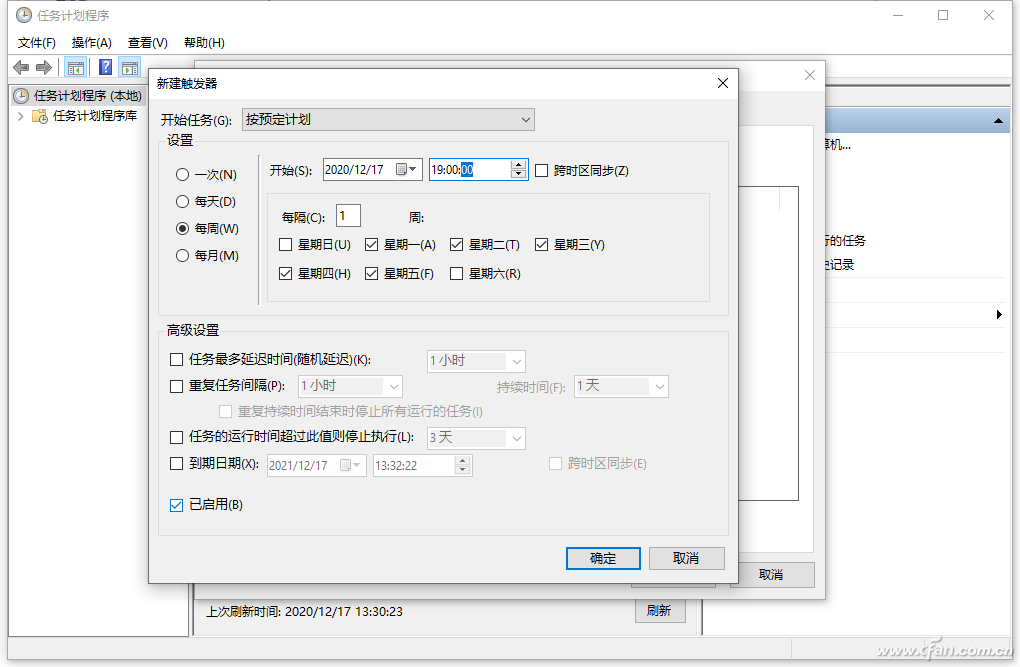Open the stop-after 3 天 dropdown
The height and width of the screenshot is (667, 1020).
pyautogui.click(x=476, y=438)
